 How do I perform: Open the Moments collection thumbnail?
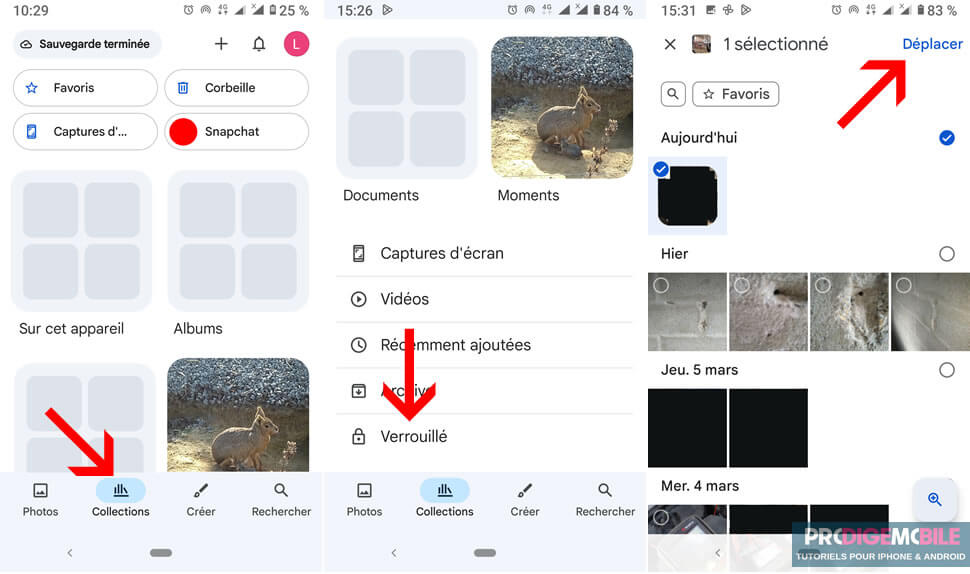pos(562,108)
